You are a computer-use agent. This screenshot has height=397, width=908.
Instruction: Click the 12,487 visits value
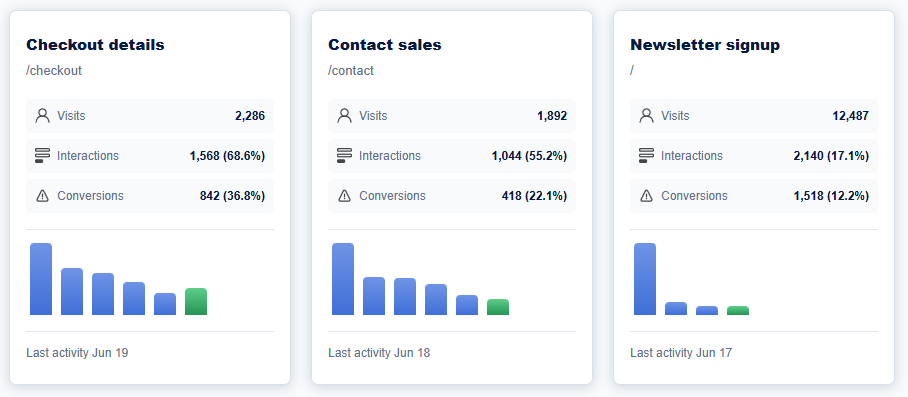click(x=851, y=116)
